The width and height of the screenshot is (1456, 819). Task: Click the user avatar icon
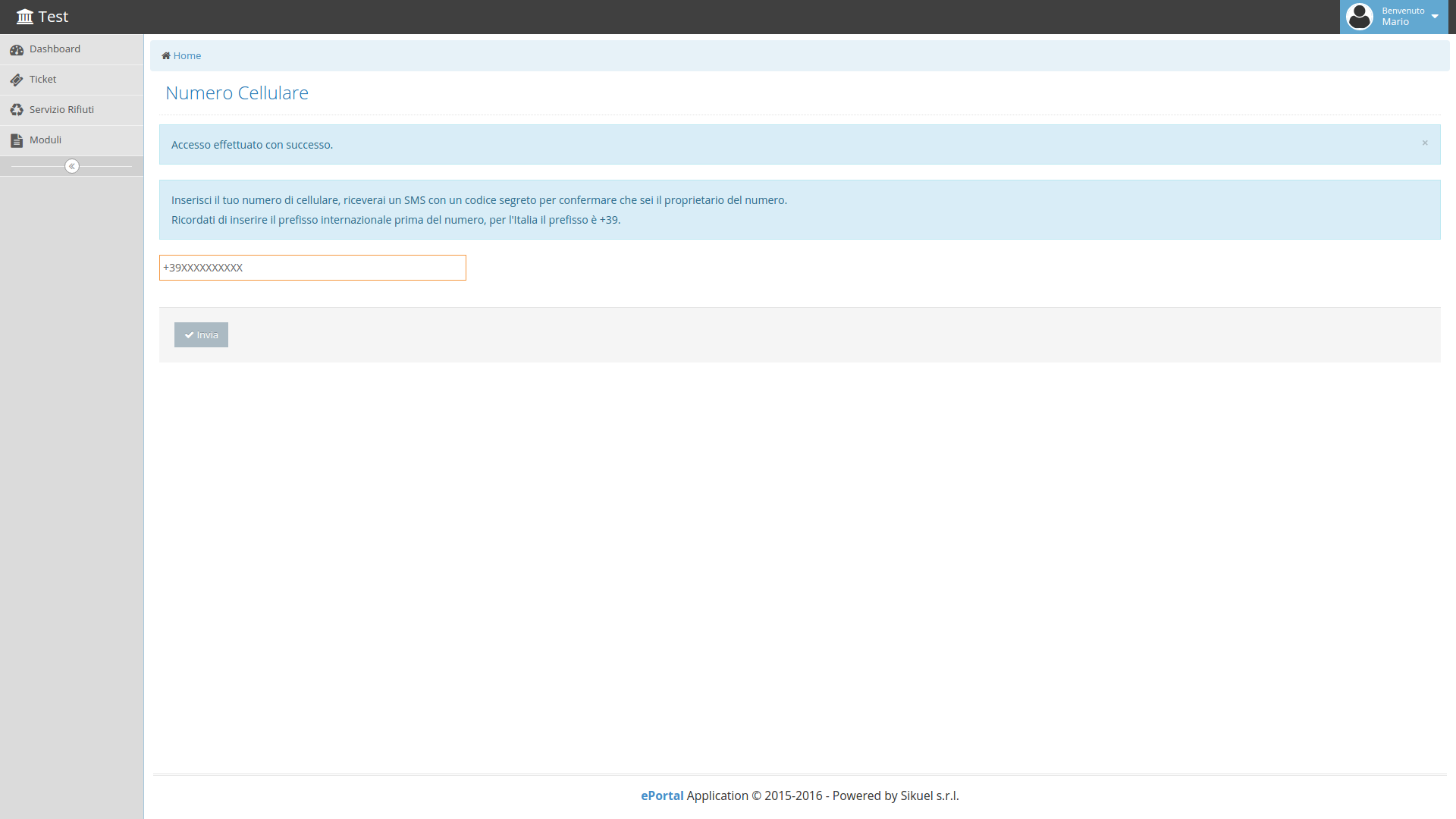(x=1360, y=17)
